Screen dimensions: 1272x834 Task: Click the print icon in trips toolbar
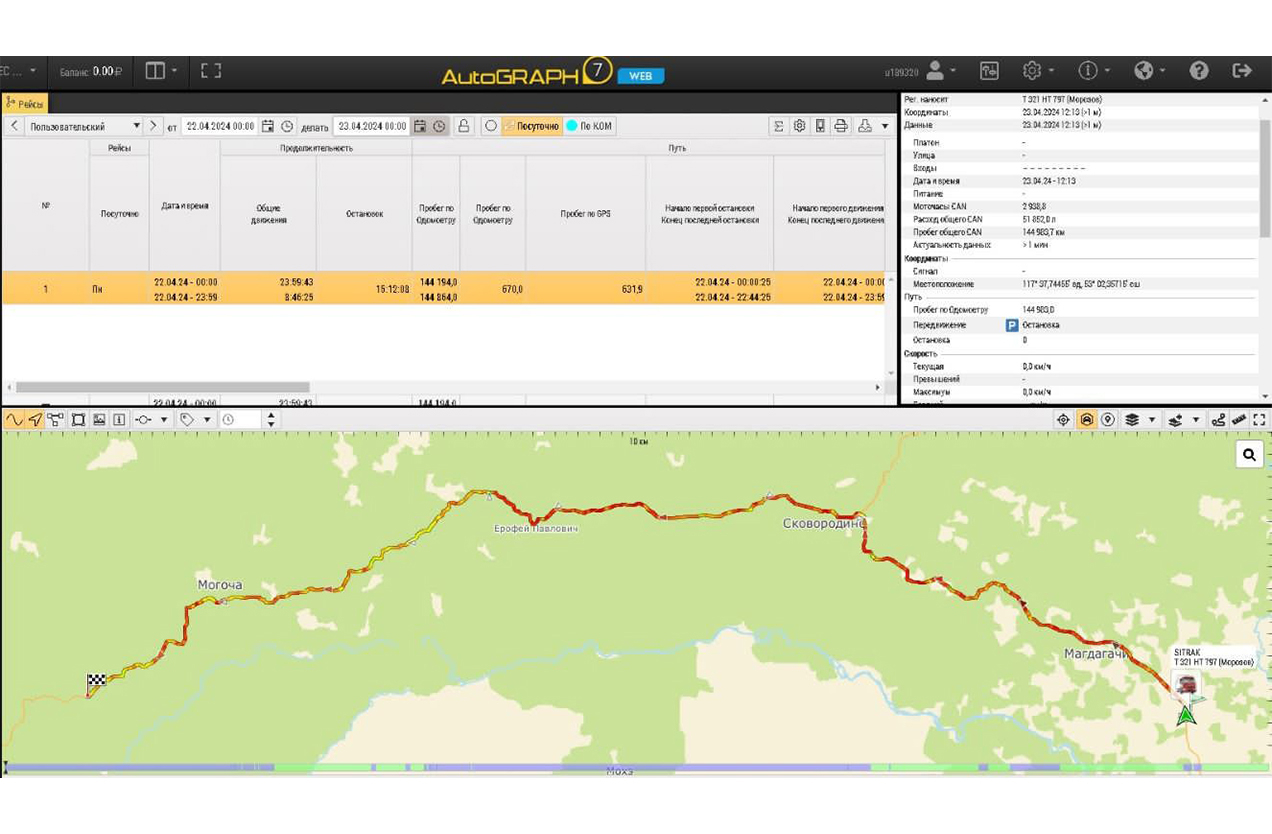[841, 126]
